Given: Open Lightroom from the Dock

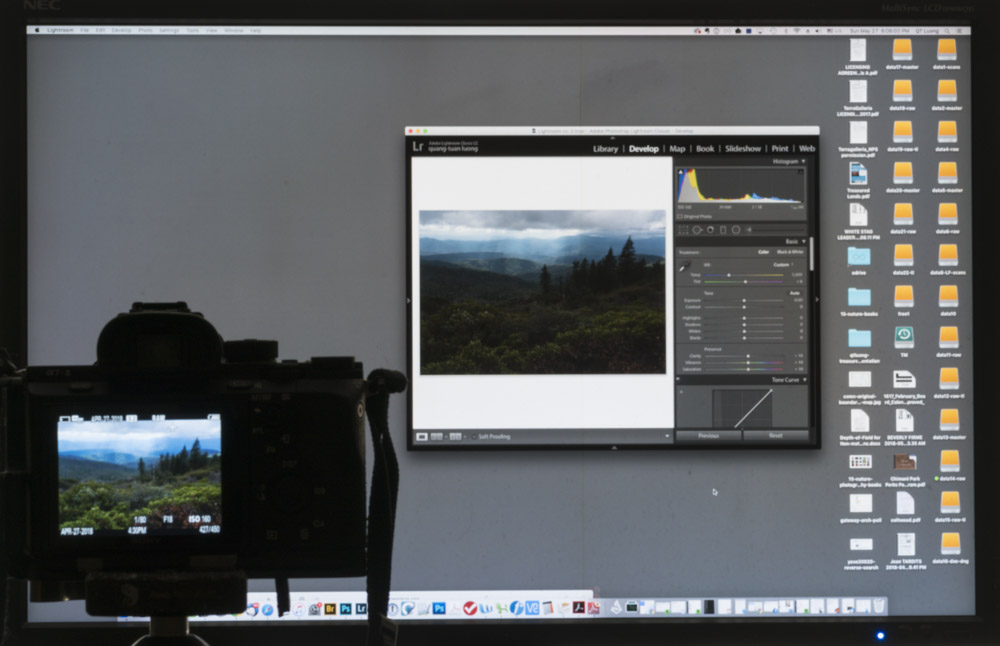Looking at the screenshot, I should (361, 609).
